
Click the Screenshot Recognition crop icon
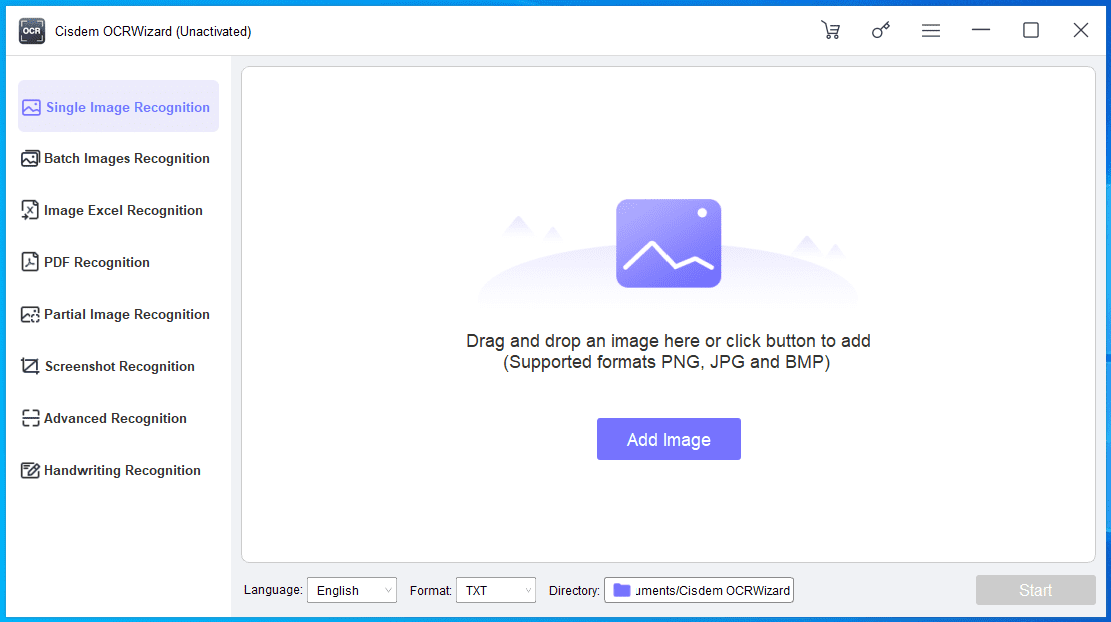(x=30, y=366)
